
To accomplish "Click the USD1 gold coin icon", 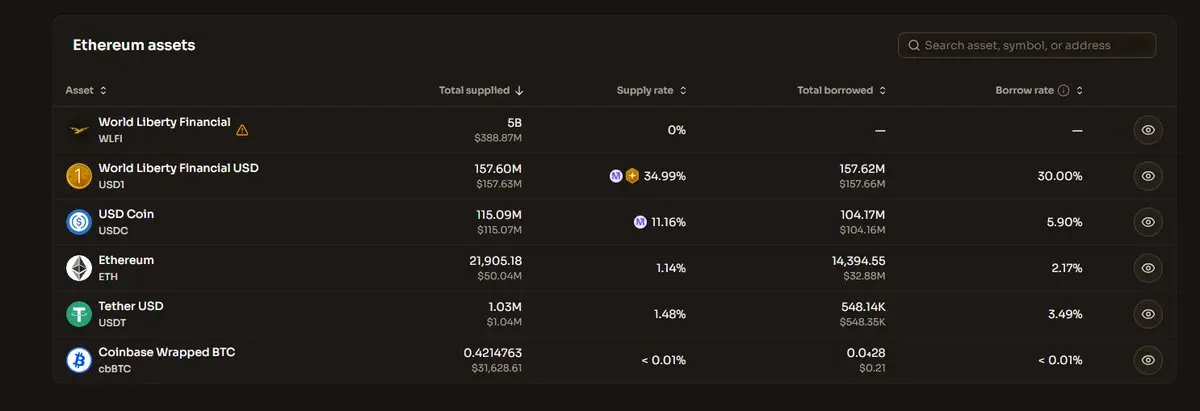I will pyautogui.click(x=79, y=176).
